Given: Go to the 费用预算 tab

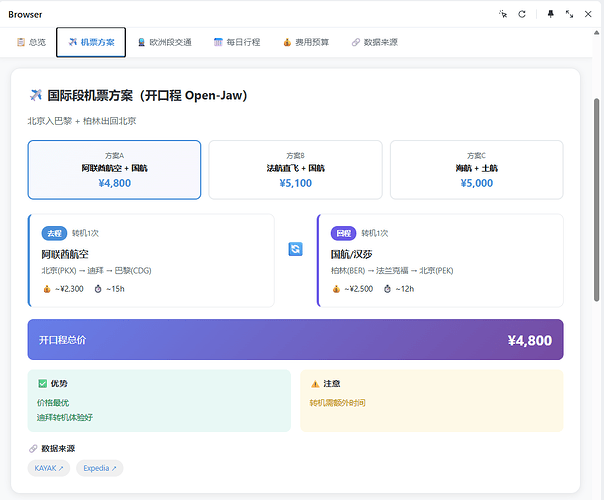Looking at the screenshot, I should (306, 42).
